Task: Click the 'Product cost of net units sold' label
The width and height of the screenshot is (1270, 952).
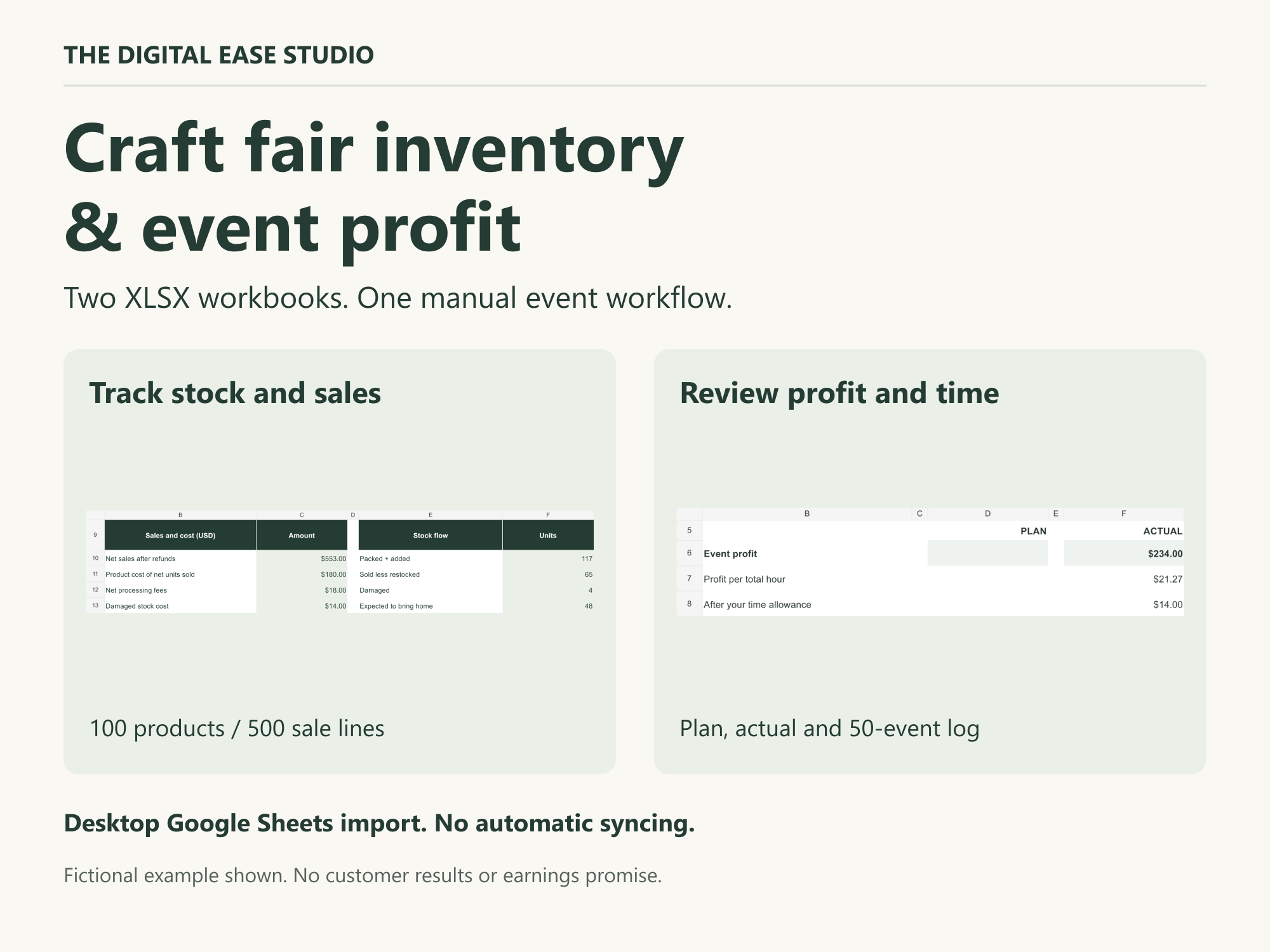Action: [150, 574]
